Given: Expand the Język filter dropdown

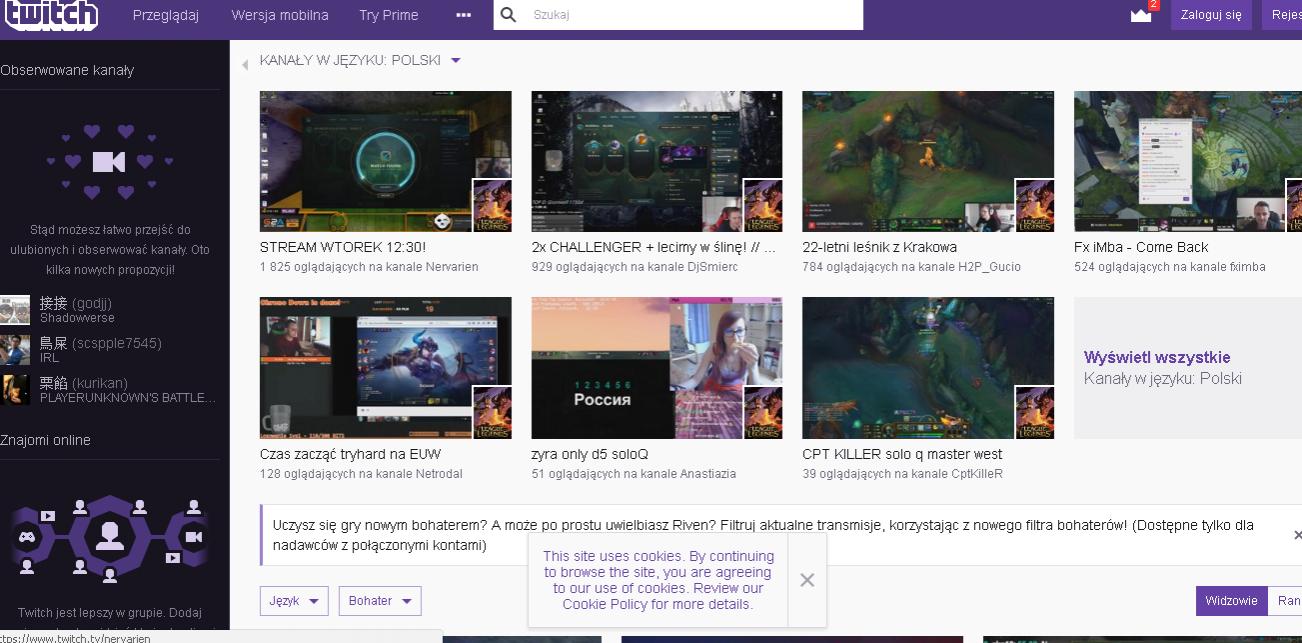Looking at the screenshot, I should (293, 601).
